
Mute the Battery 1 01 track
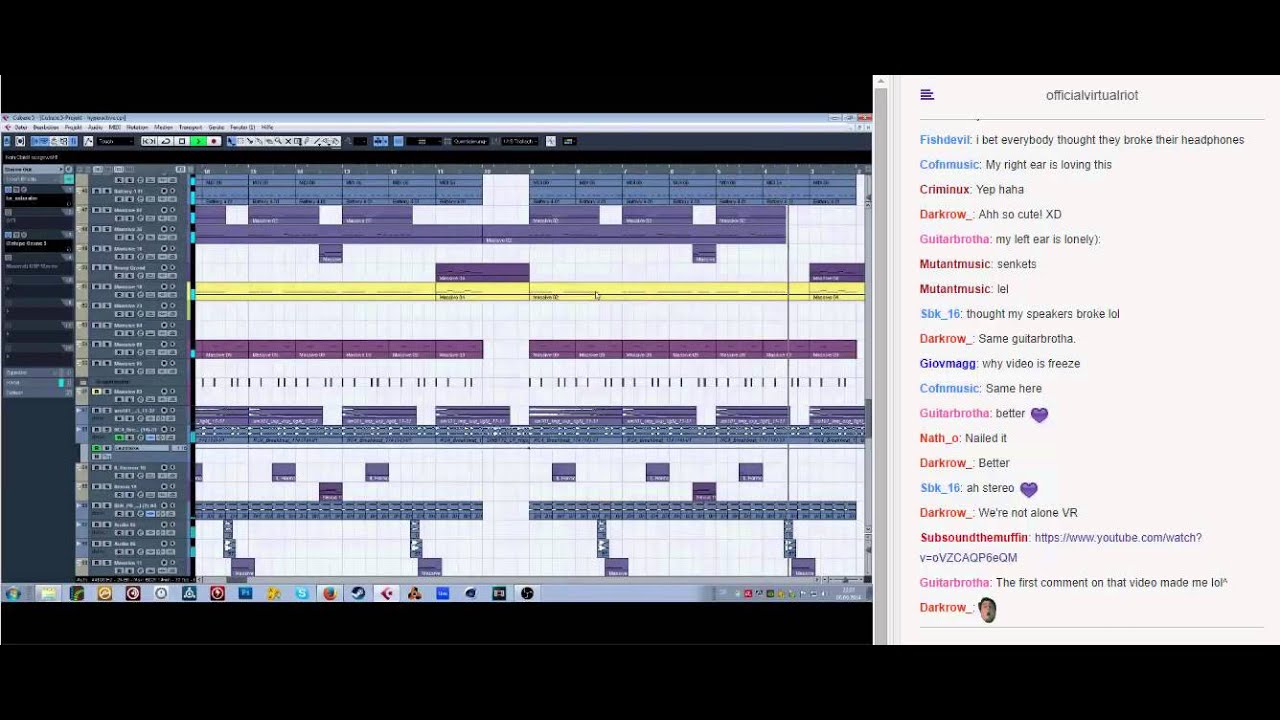pos(97,191)
